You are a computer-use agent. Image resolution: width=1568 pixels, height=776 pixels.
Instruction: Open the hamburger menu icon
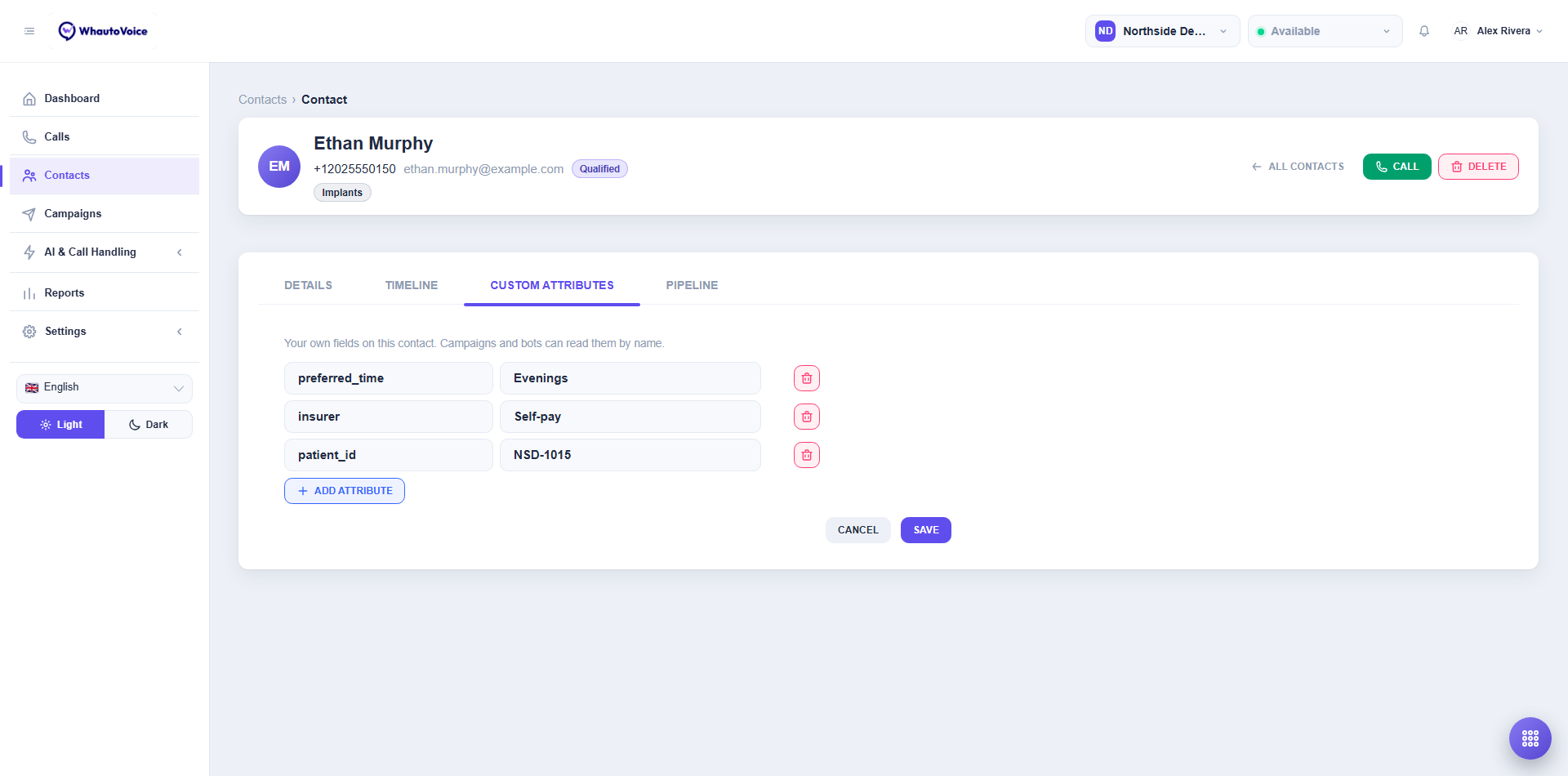[x=29, y=31]
